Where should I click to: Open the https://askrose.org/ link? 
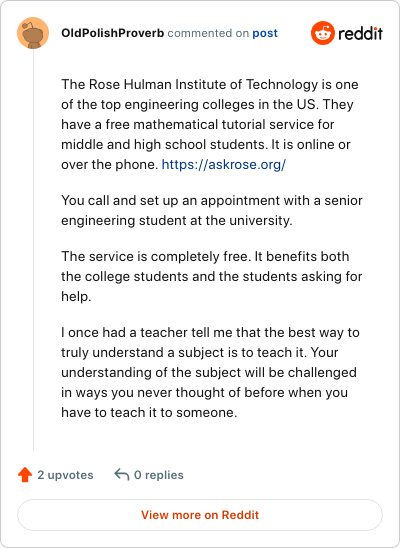point(224,164)
